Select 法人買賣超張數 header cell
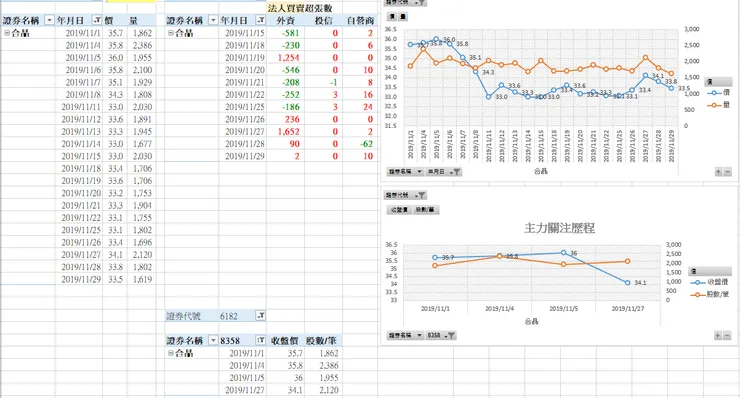The height and width of the screenshot is (398, 740). pos(300,8)
